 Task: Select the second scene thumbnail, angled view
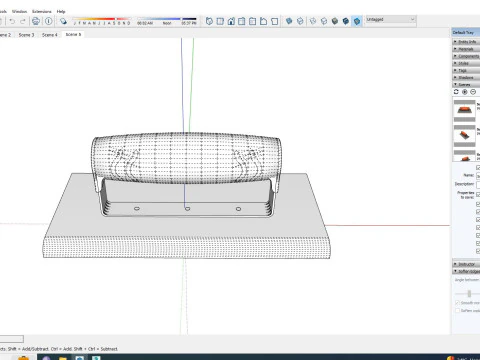464,136
